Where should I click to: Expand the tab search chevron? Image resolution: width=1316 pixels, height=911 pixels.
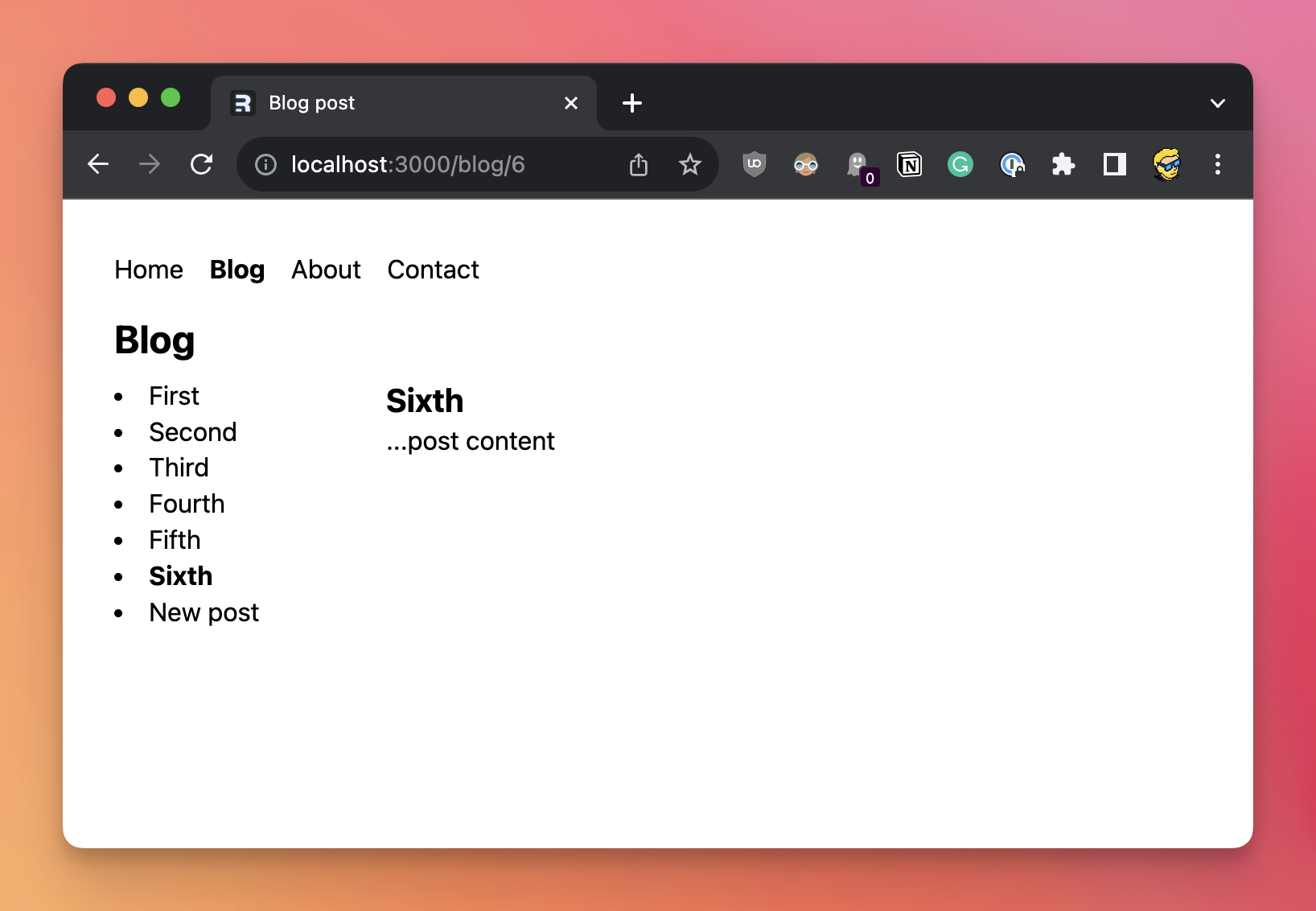pyautogui.click(x=1217, y=103)
